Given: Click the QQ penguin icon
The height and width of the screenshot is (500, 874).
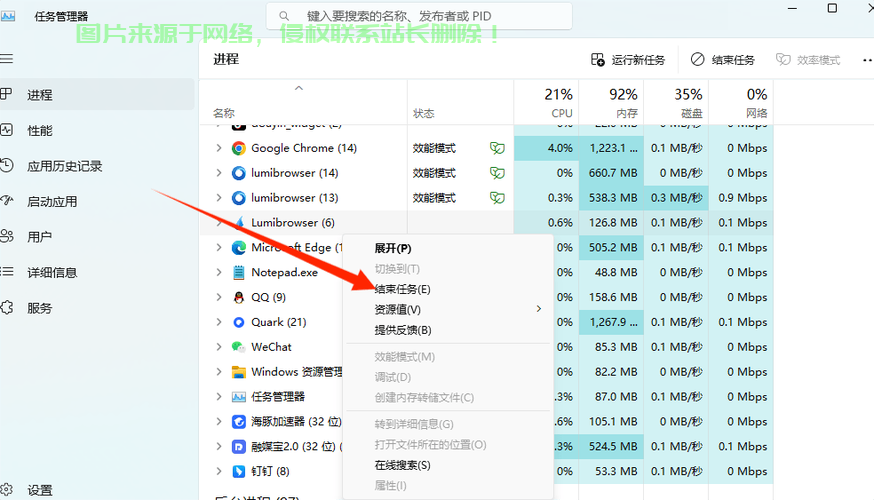Looking at the screenshot, I should pos(239,297).
